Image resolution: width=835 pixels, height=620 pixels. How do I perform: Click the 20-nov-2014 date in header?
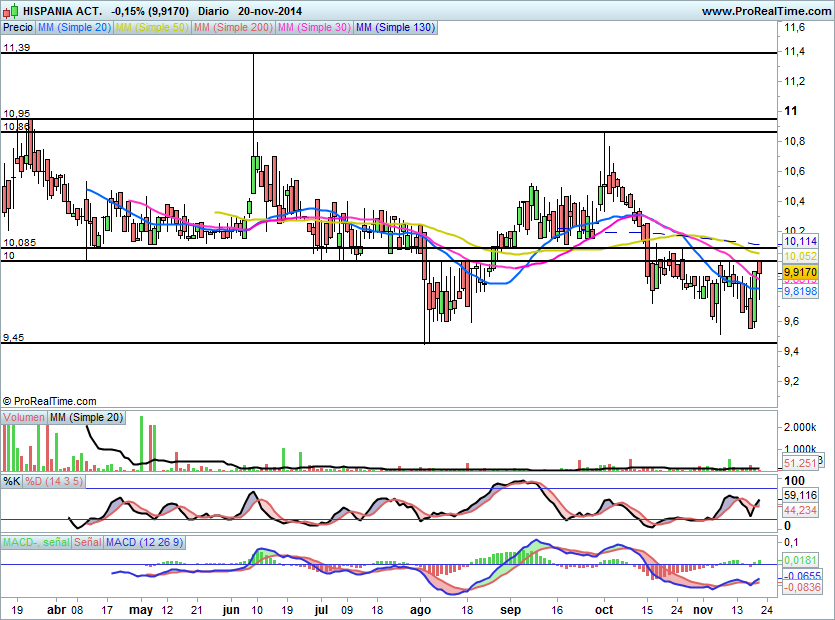[273, 10]
